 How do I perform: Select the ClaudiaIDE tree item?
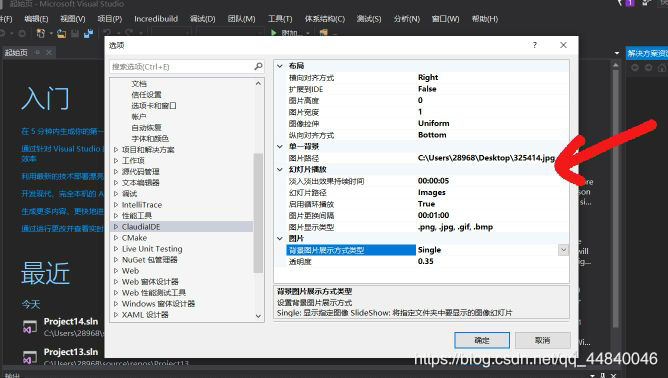click(x=141, y=227)
